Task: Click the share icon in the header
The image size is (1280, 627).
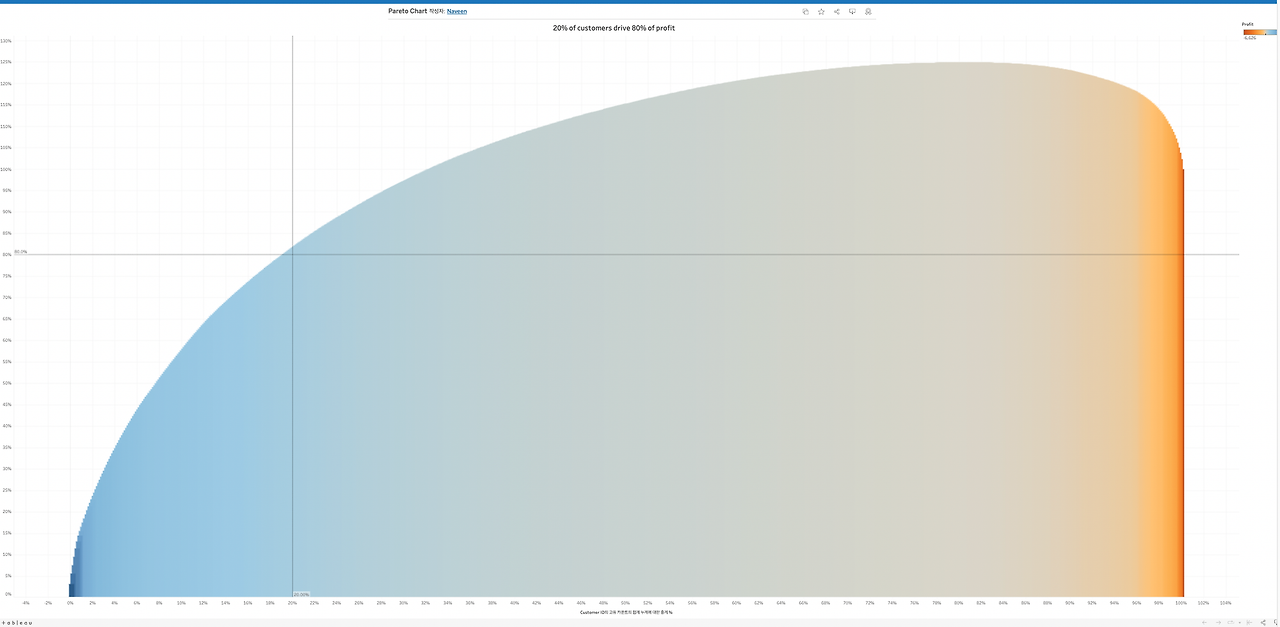Action: pyautogui.click(x=836, y=11)
